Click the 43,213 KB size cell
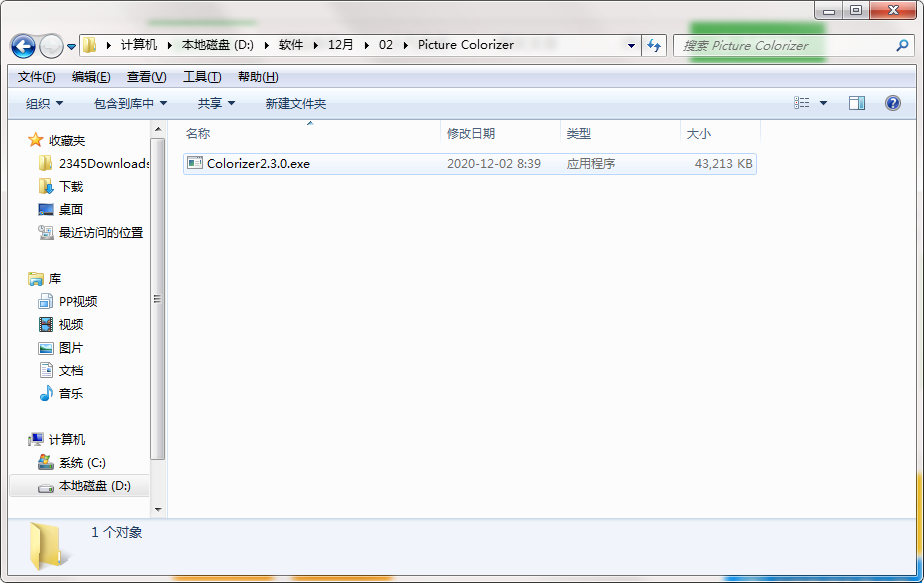The width and height of the screenshot is (924, 583). click(724, 164)
